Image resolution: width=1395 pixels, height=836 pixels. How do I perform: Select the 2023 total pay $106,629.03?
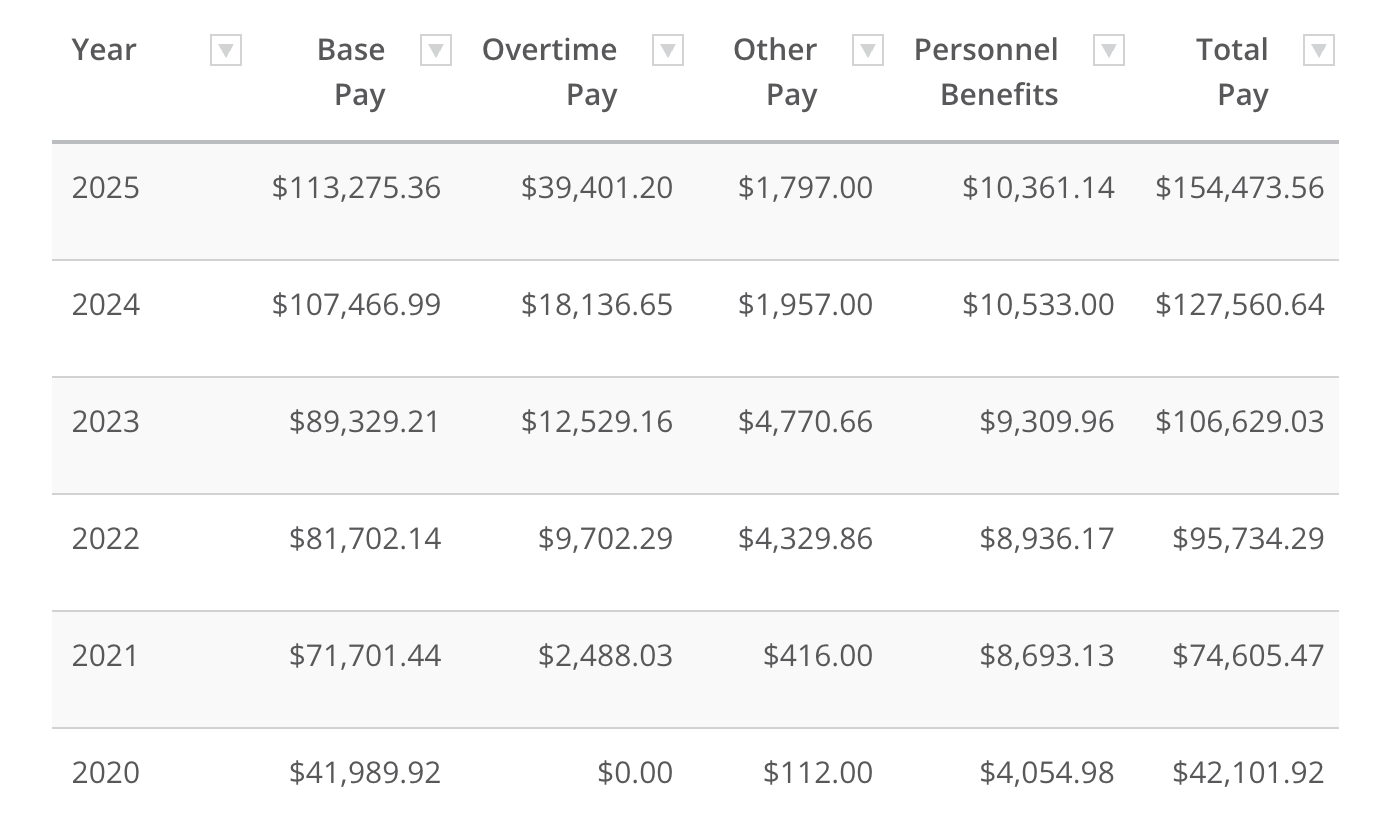click(1239, 422)
